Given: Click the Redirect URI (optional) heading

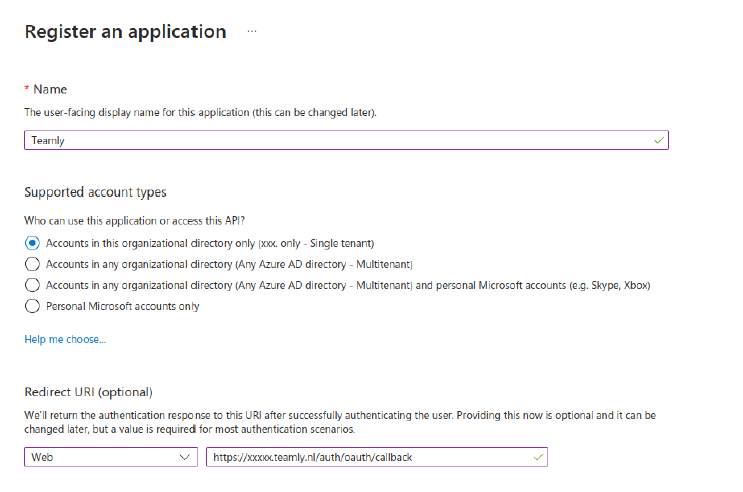Looking at the screenshot, I should (88, 391).
